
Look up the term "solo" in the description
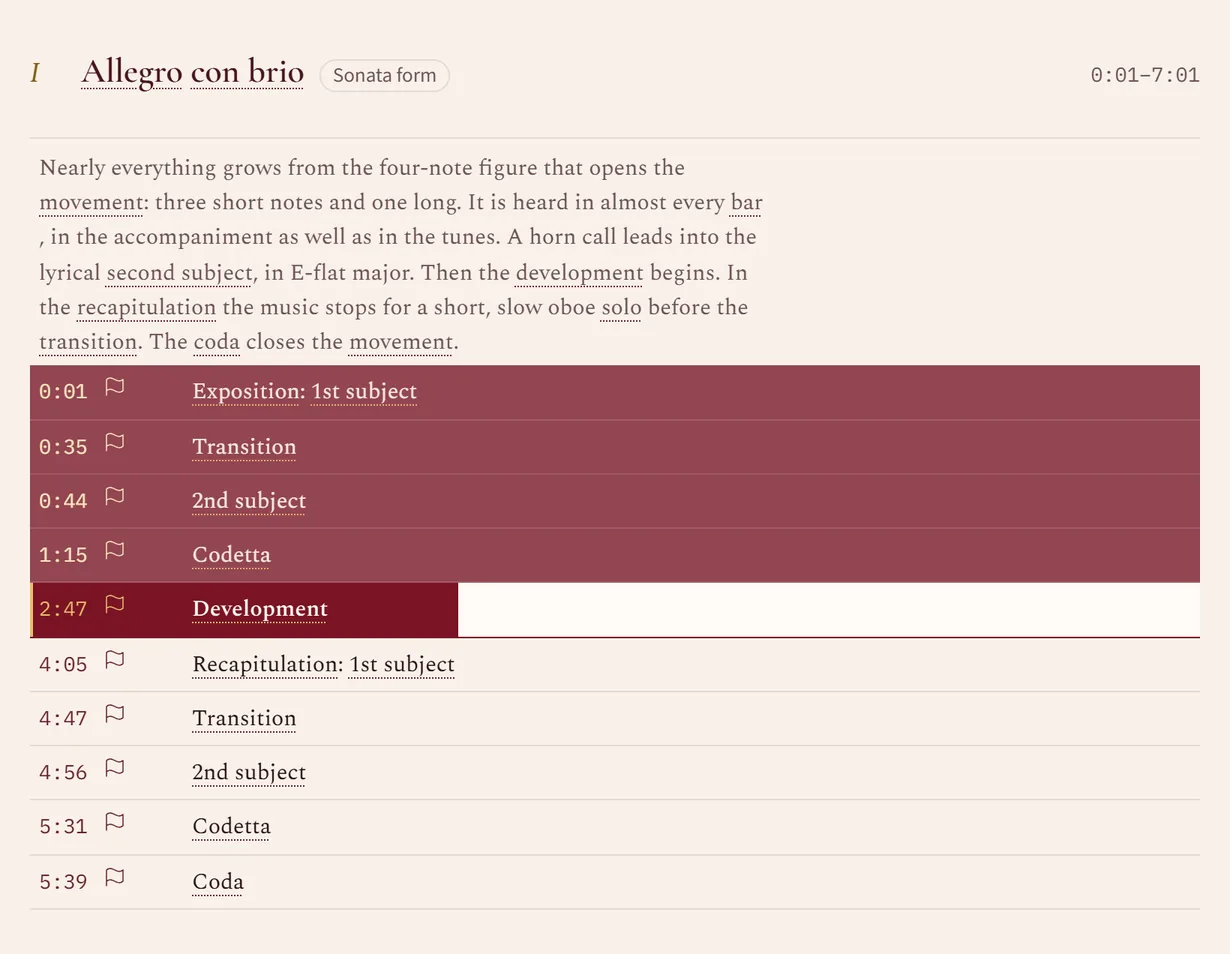point(621,307)
